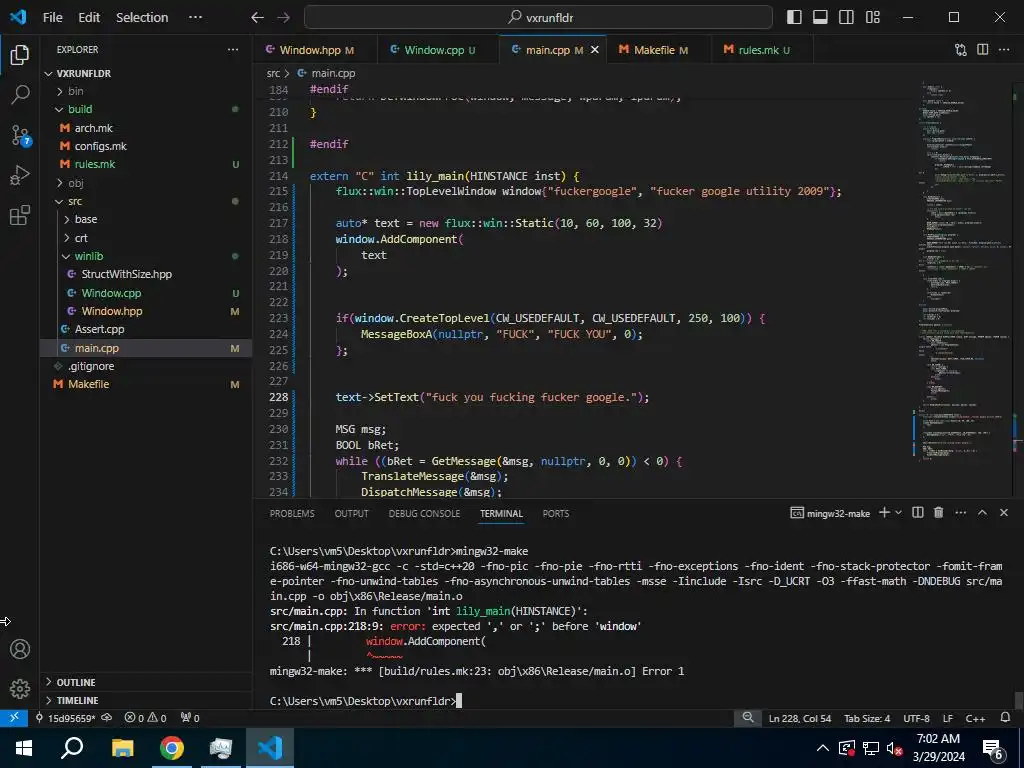The image size is (1024, 768).
Task: Open the Accounts menu icon
Action: tap(20, 648)
